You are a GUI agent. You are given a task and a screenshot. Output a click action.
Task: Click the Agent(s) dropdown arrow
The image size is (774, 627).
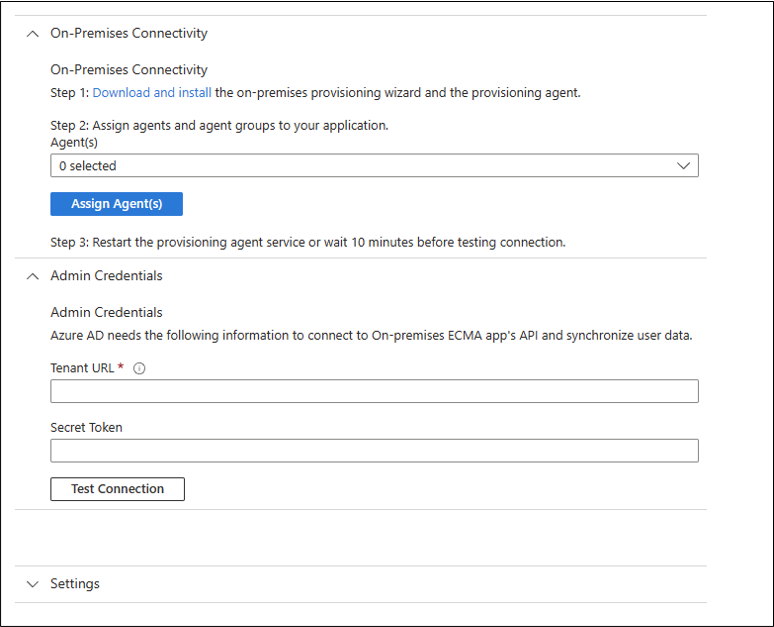click(x=684, y=166)
